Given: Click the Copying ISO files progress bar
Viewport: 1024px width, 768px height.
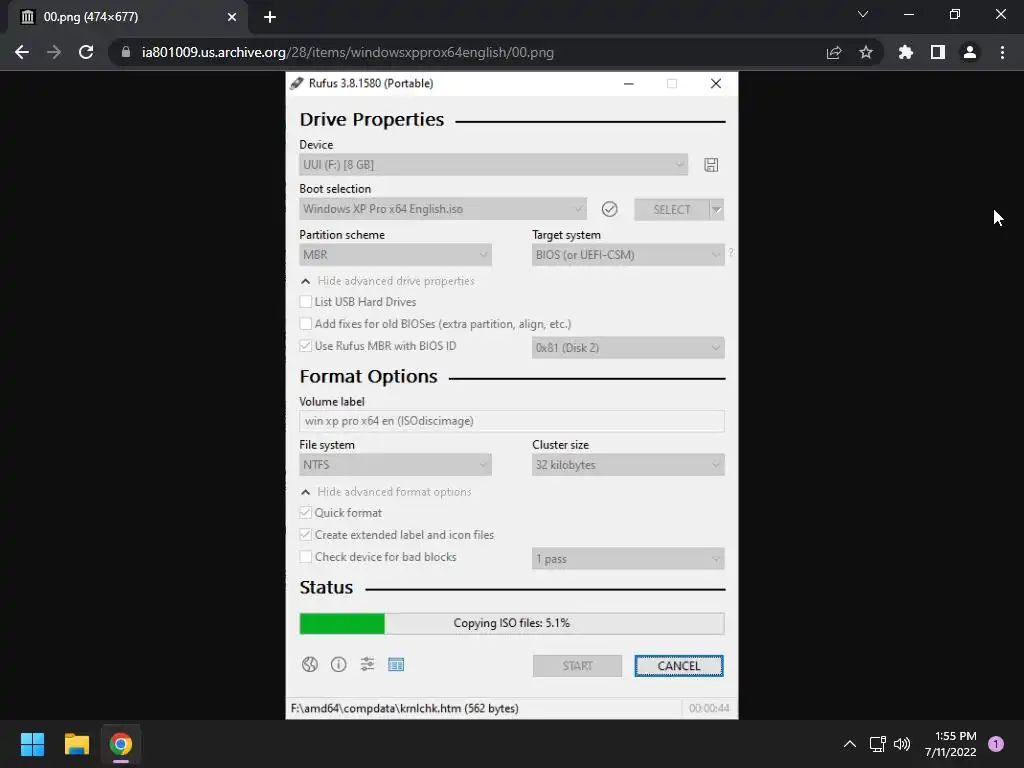Looking at the screenshot, I should [x=511, y=623].
